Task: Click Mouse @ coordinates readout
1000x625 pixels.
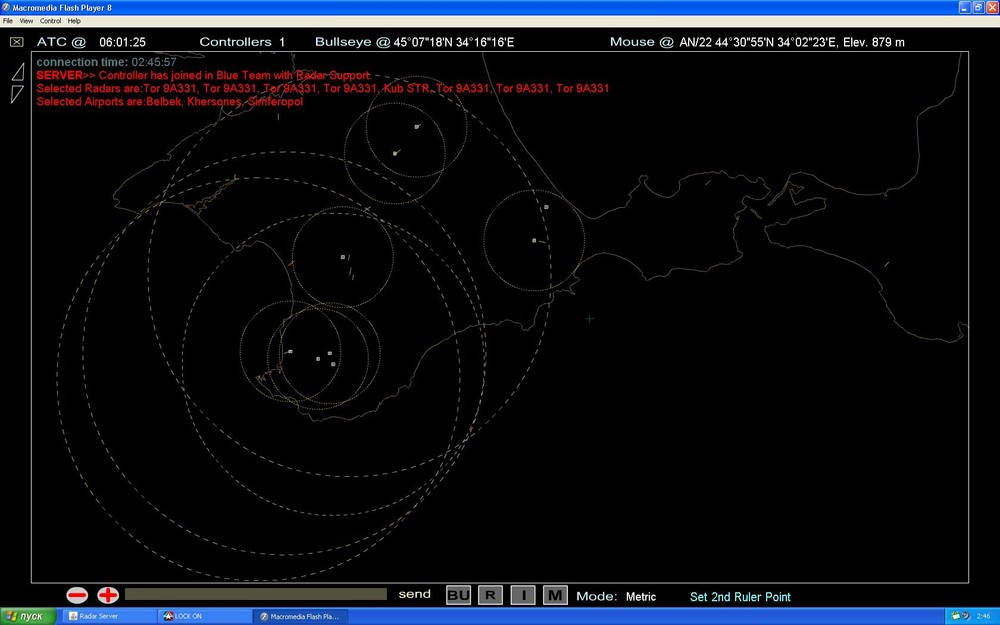Action: 757,42
